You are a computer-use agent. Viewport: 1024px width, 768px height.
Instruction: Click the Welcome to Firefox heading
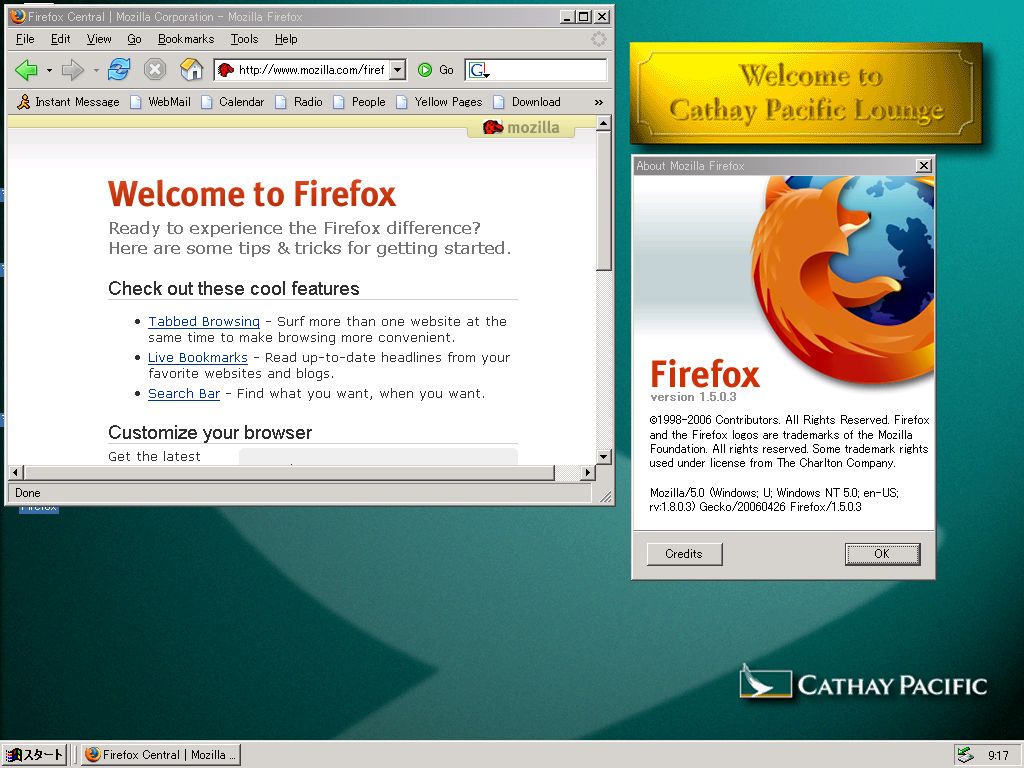click(252, 194)
